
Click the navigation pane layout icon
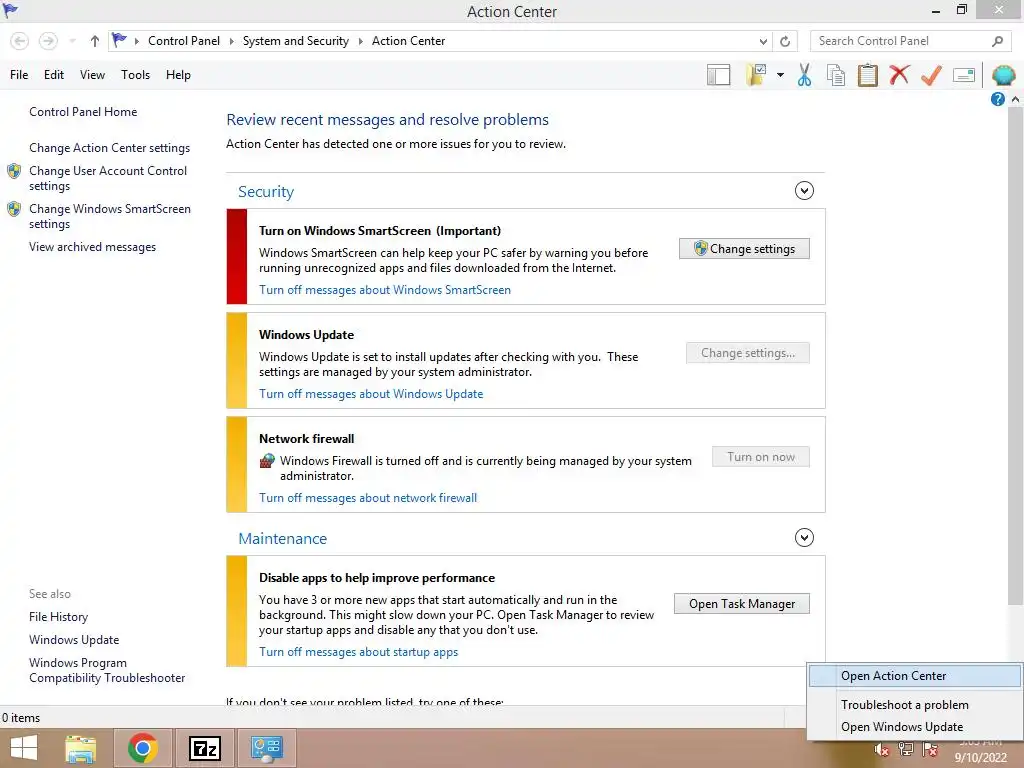pos(718,75)
